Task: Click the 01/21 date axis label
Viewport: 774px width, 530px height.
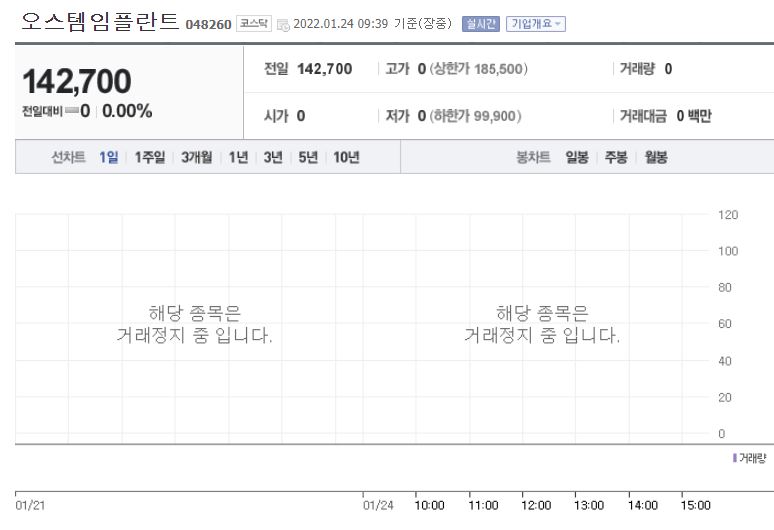Action: [x=30, y=505]
